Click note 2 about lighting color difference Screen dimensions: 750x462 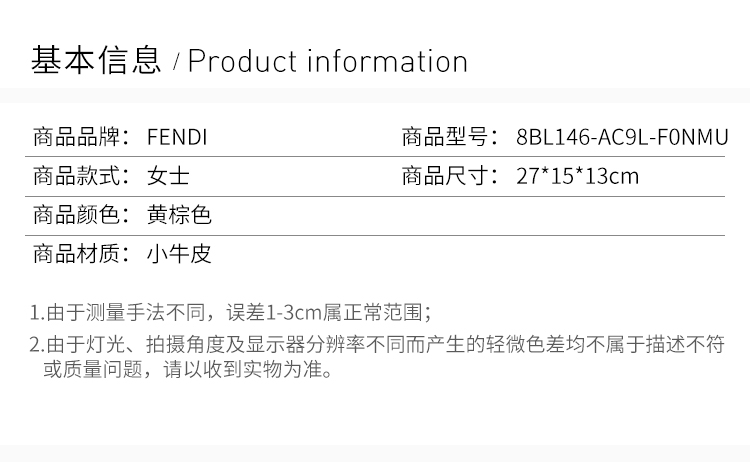tap(377, 356)
